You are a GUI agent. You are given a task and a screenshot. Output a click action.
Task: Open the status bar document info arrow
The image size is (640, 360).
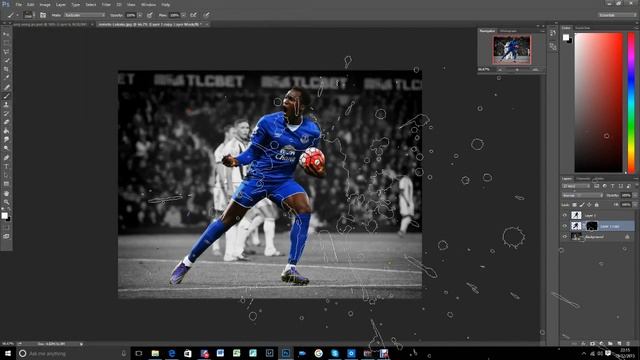tap(81, 344)
